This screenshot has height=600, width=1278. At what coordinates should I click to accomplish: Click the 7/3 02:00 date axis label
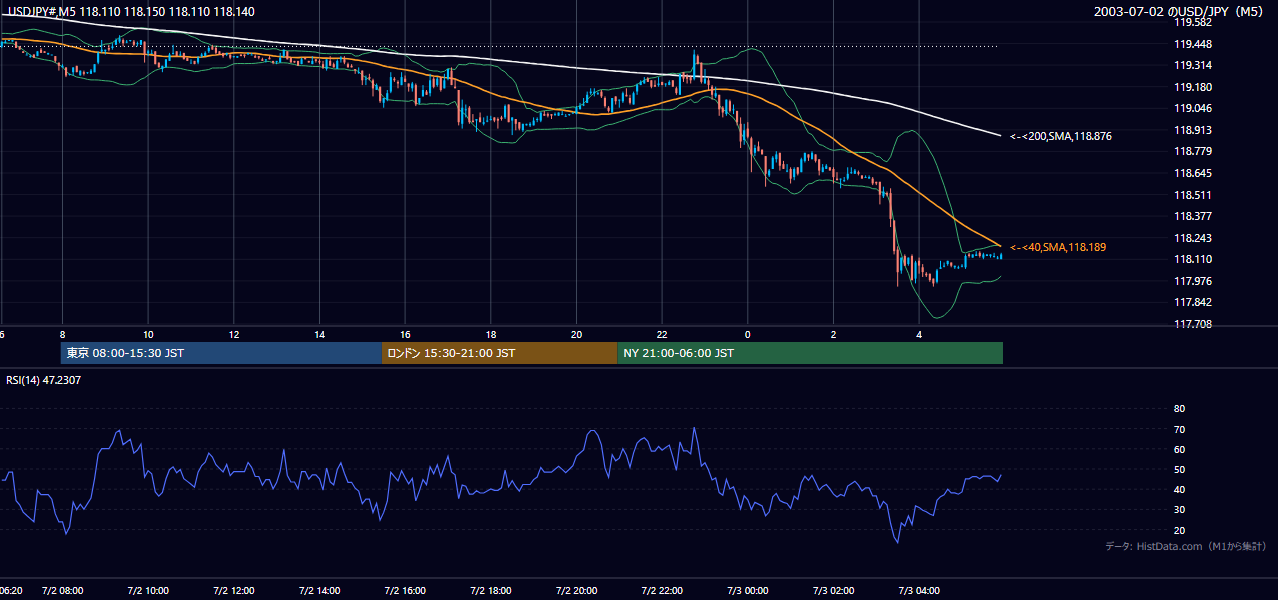point(834,591)
